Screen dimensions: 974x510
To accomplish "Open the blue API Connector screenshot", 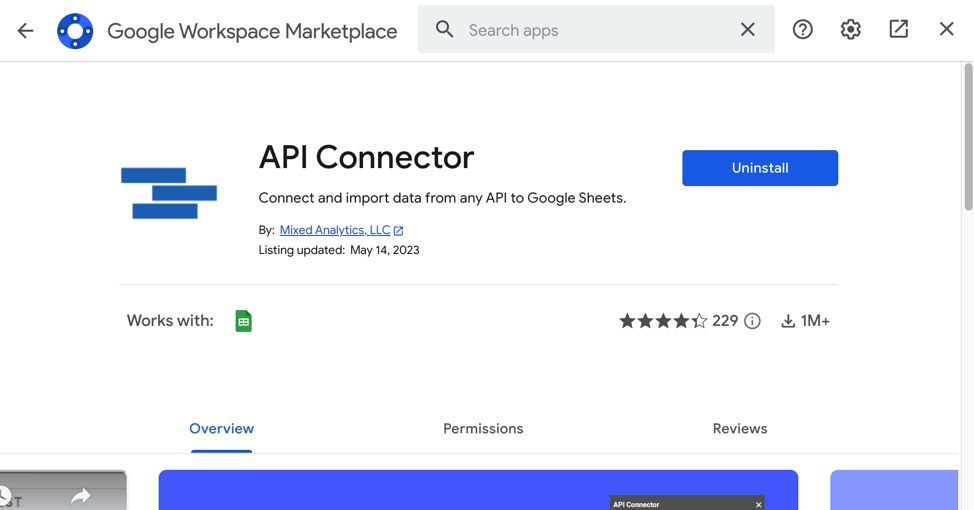I will pos(478,490).
